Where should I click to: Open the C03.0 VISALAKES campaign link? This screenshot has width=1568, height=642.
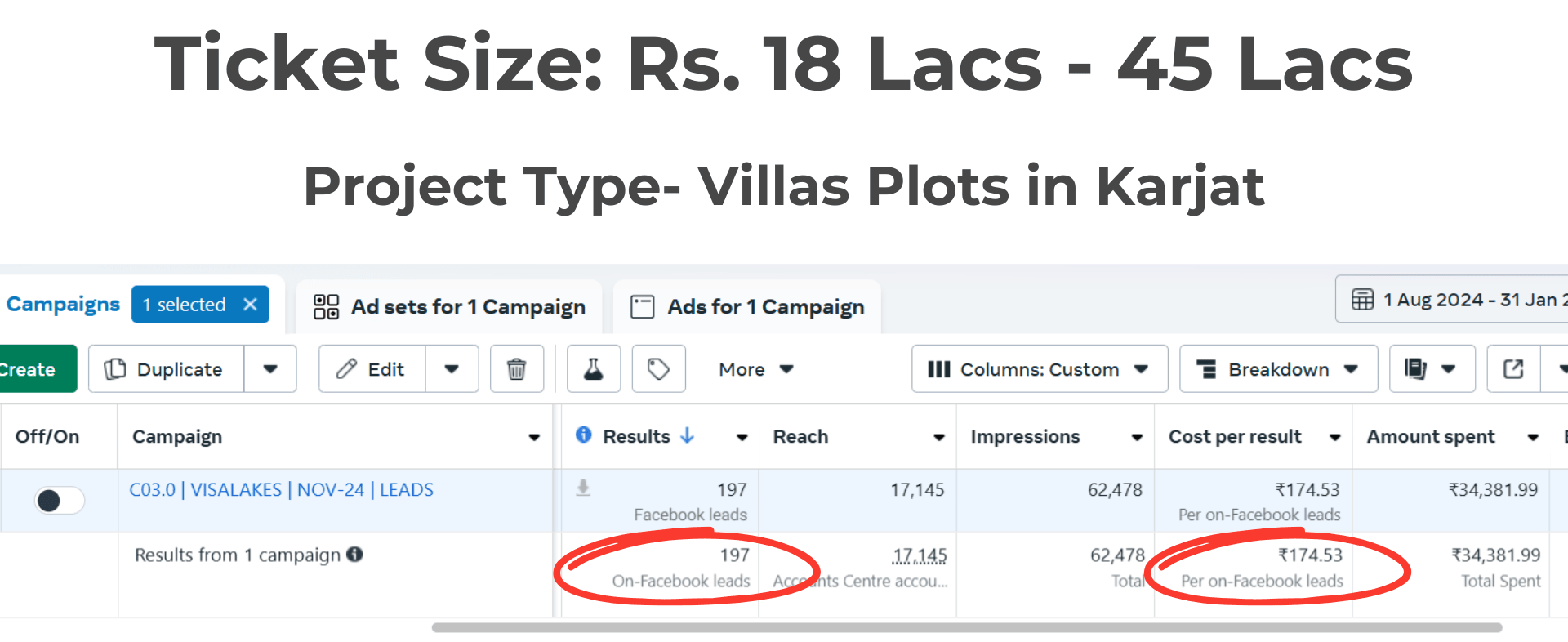point(281,490)
